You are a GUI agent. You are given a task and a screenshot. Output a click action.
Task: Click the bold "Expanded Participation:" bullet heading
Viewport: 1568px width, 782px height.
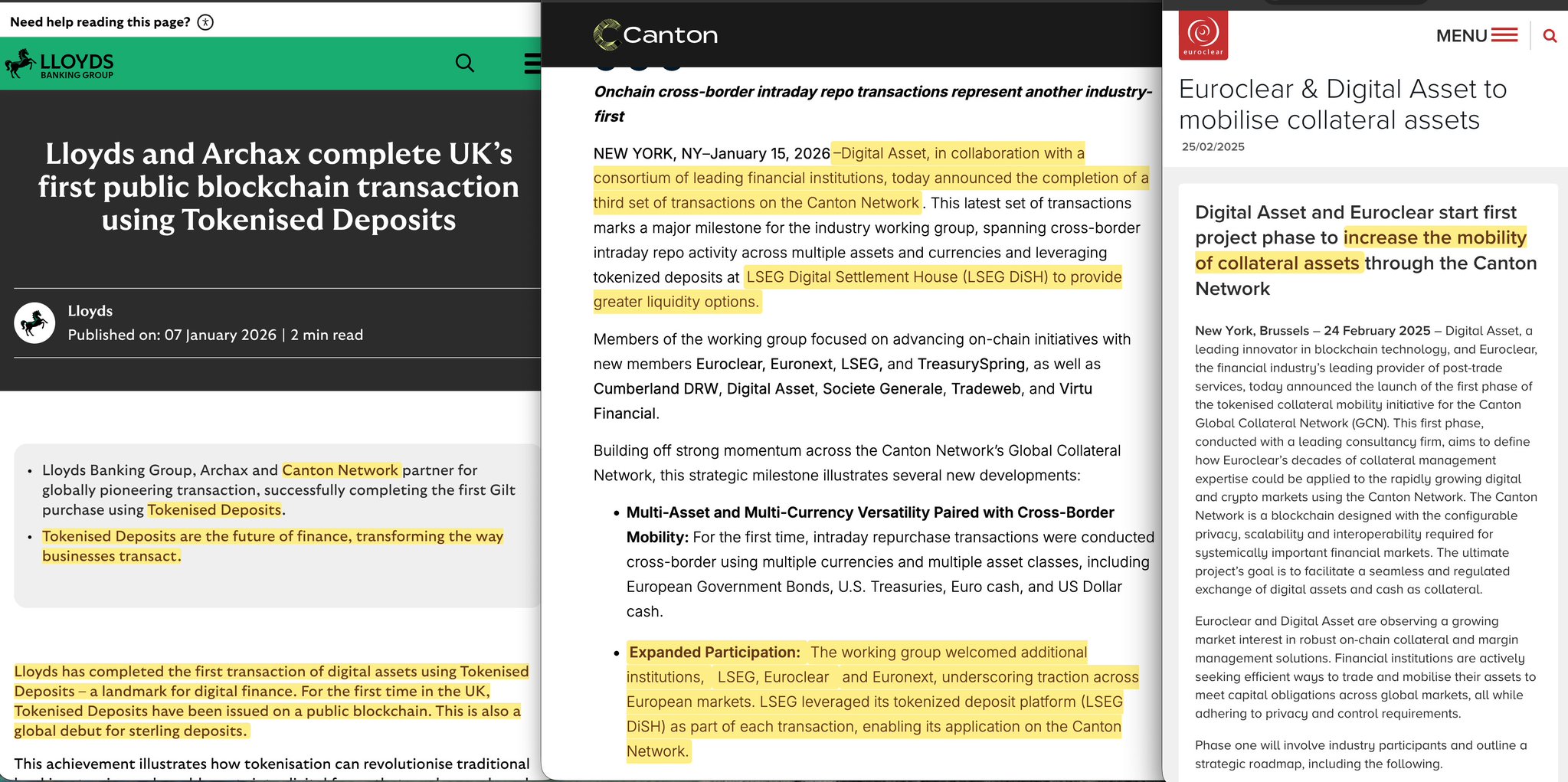point(715,652)
